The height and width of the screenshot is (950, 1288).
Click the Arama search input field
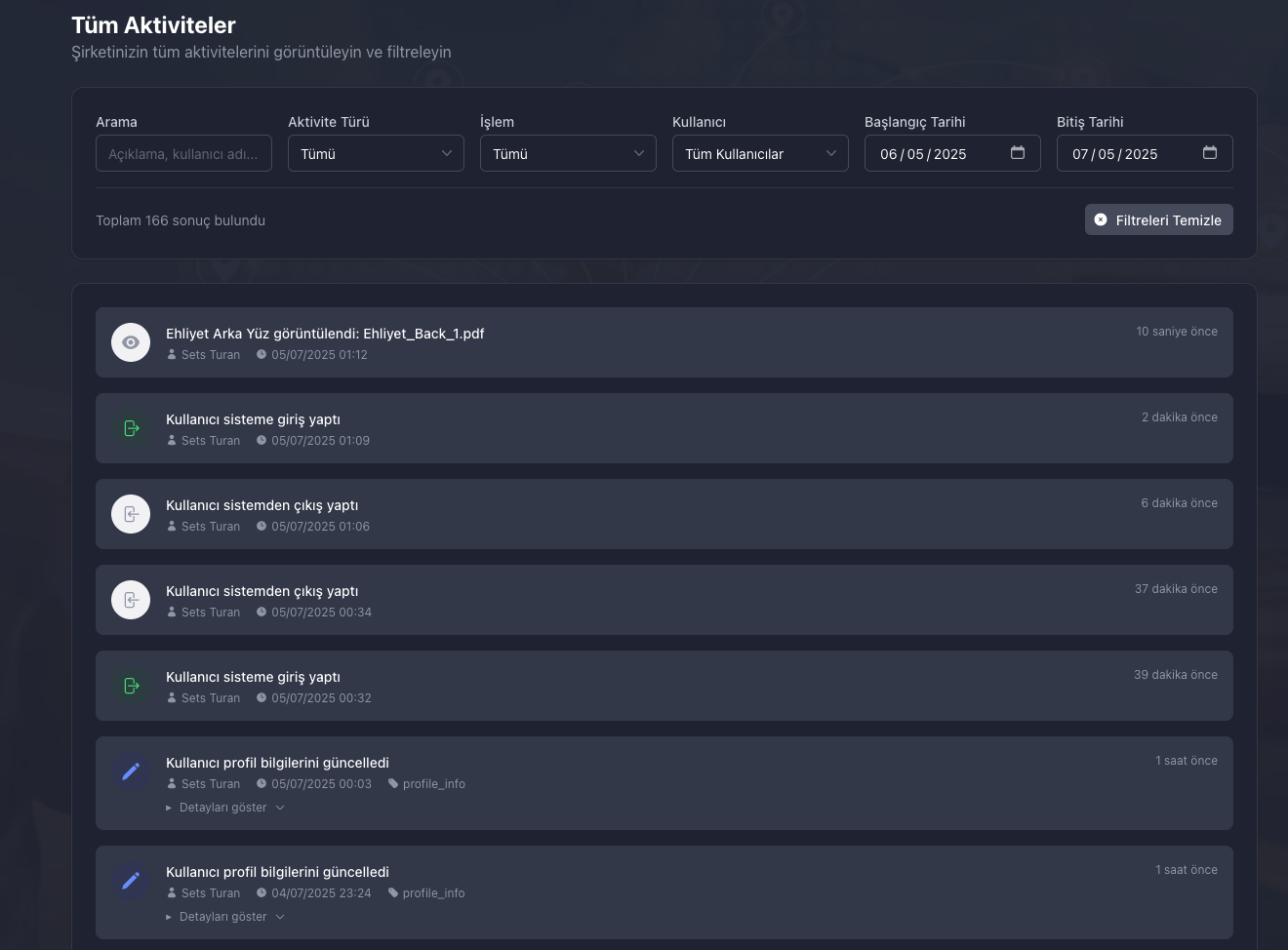[x=183, y=153]
